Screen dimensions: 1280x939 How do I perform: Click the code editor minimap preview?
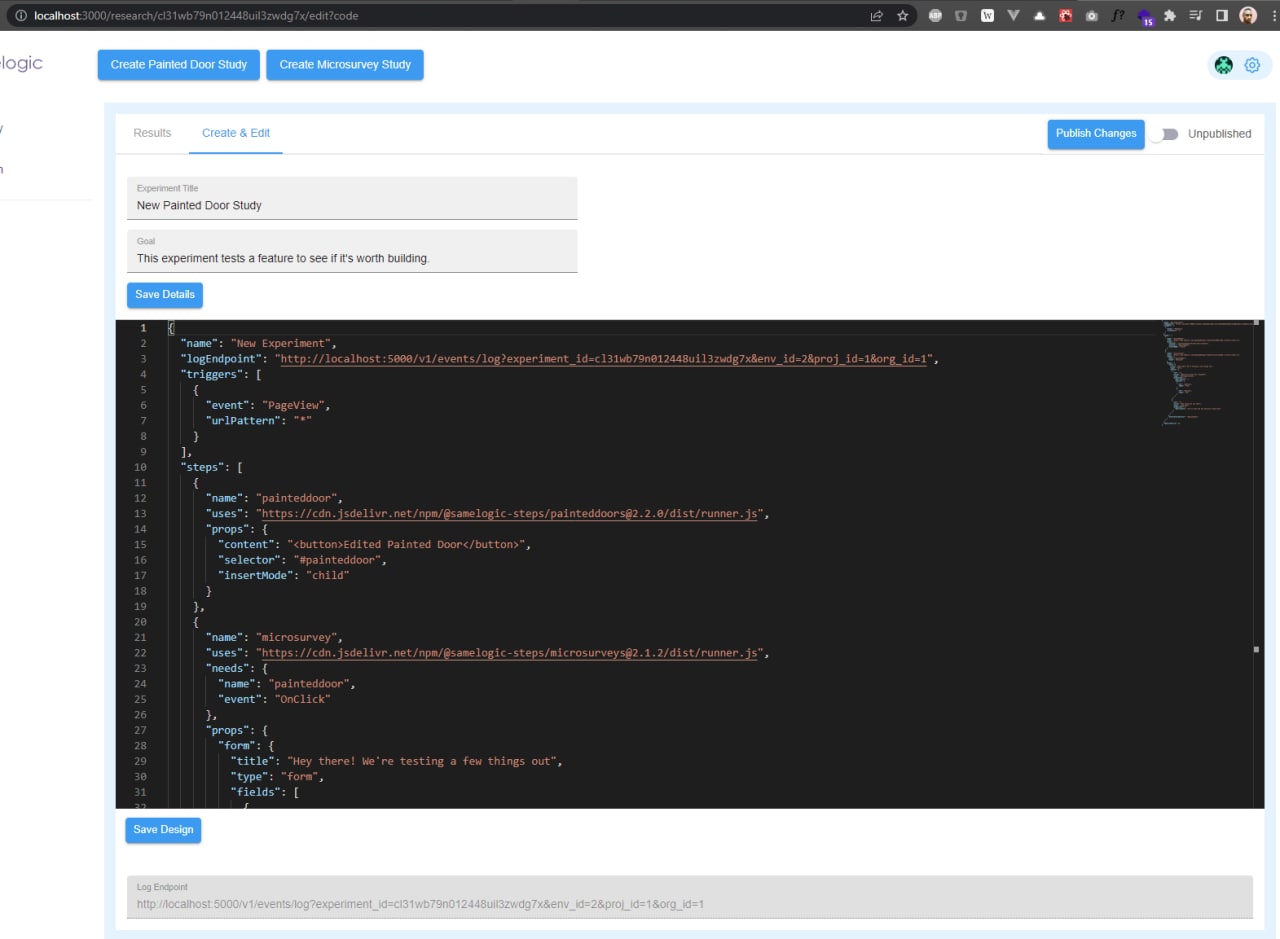[x=1207, y=372]
